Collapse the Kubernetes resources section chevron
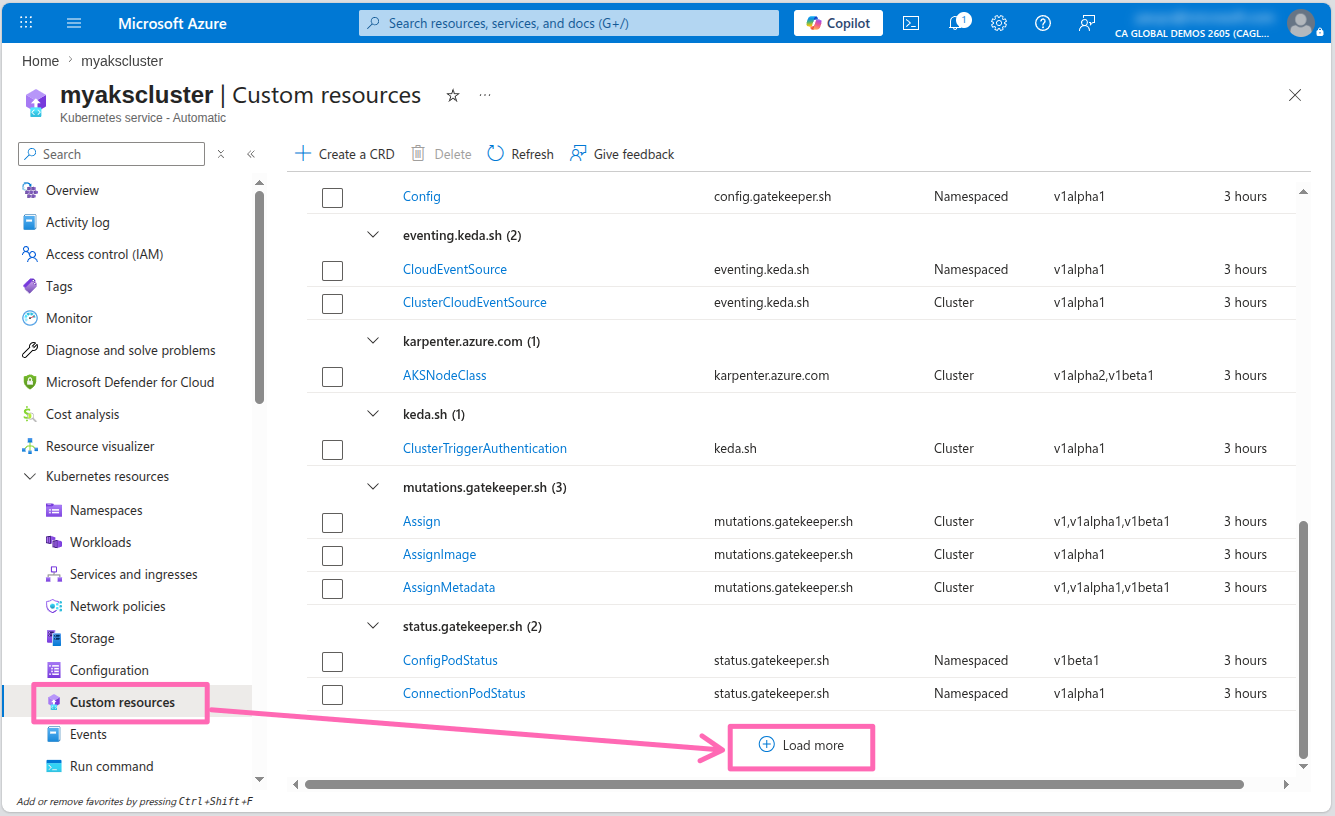The height and width of the screenshot is (816, 1335). point(29,477)
